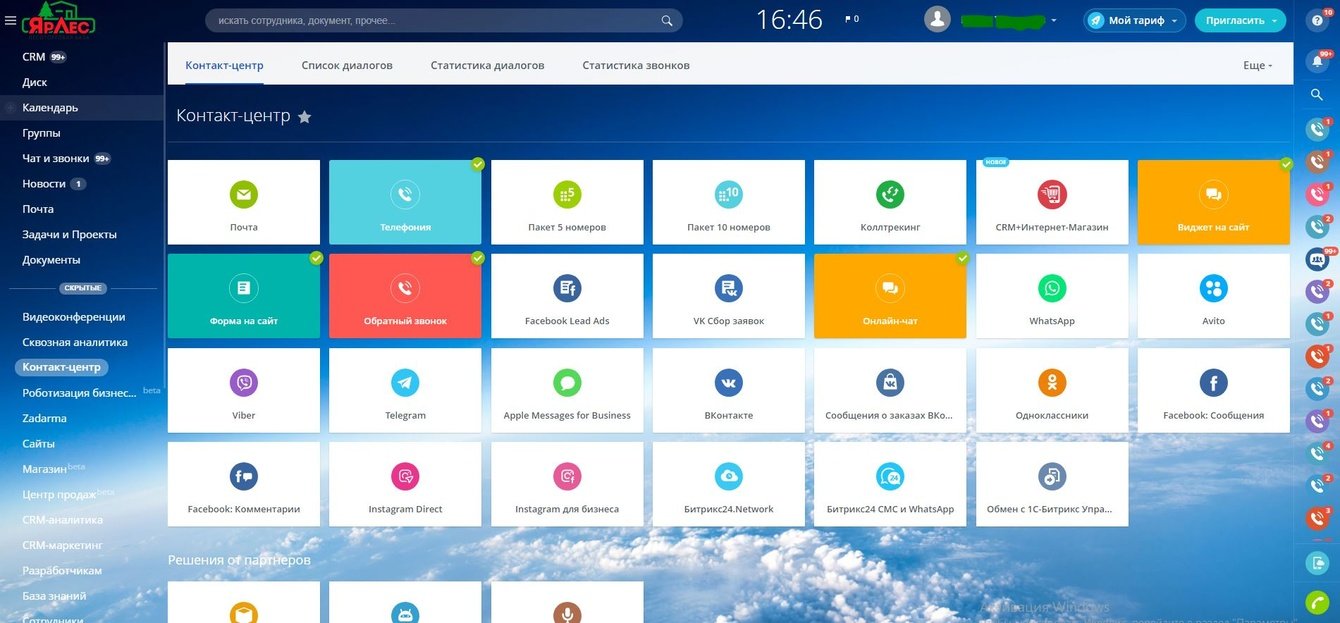Open Сайты in left menu
Screen dimensions: 1340x623
pyautogui.click(x=39, y=443)
